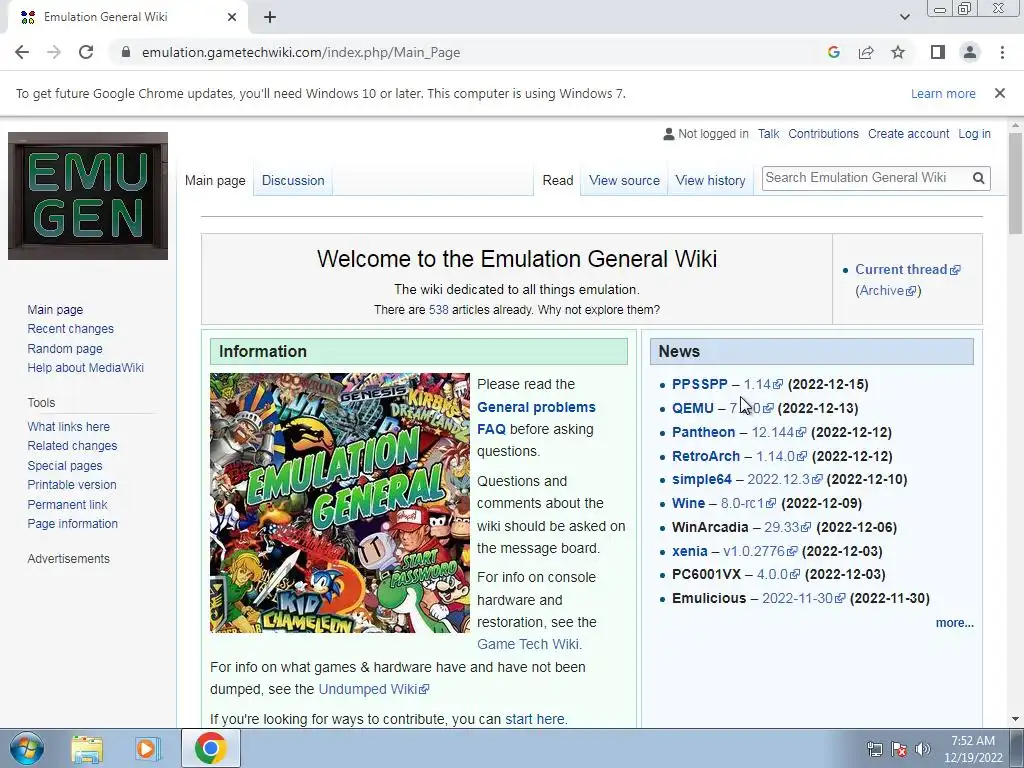Open the PPSSPP news entry
Screen dimensions: 1024x768
tap(699, 384)
